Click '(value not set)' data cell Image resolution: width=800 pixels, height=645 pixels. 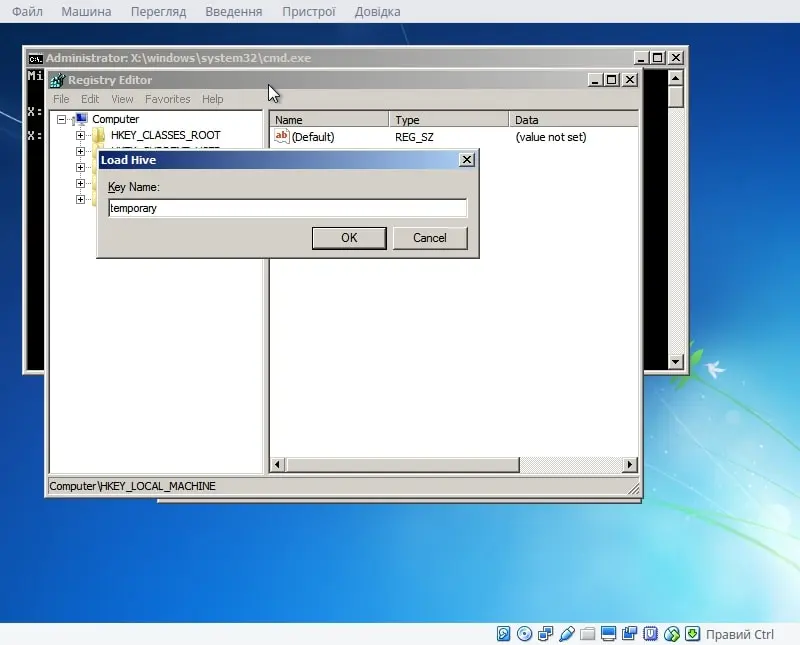click(x=551, y=137)
